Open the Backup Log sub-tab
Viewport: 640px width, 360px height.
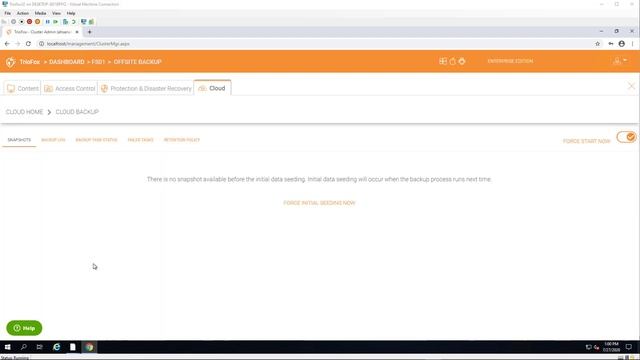point(53,140)
